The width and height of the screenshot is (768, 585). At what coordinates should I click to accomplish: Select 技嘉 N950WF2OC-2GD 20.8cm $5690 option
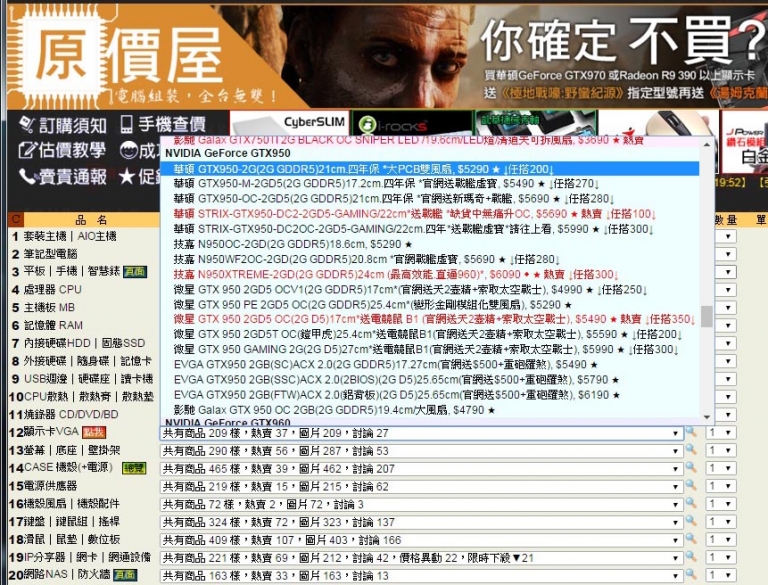[x=430, y=259]
